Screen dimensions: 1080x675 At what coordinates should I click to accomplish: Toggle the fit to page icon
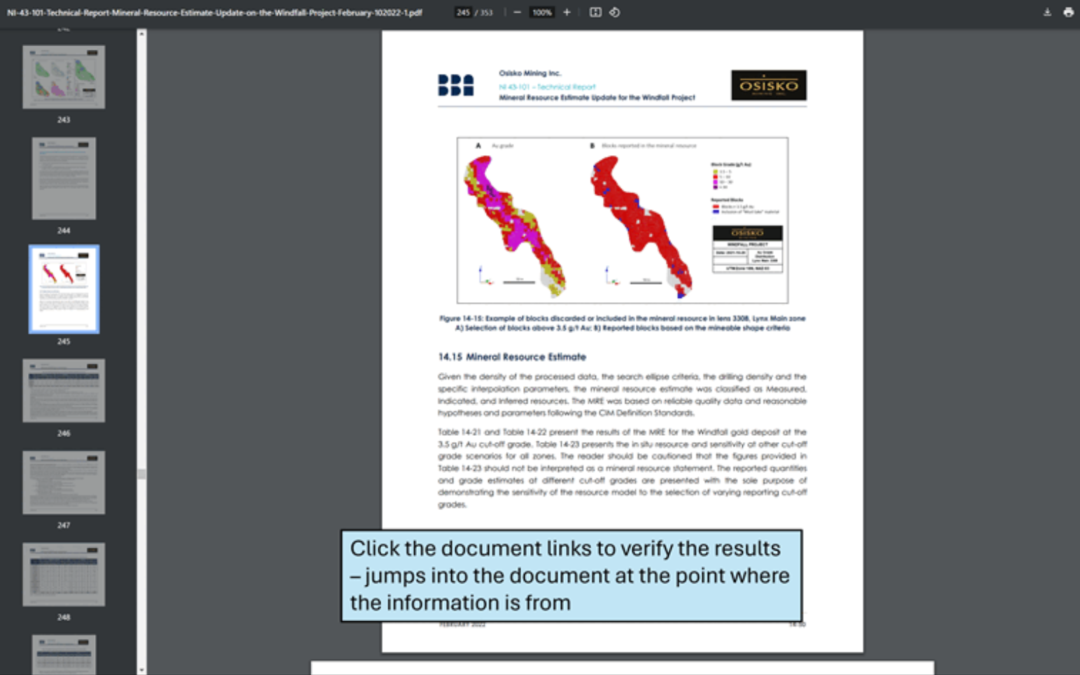point(595,12)
